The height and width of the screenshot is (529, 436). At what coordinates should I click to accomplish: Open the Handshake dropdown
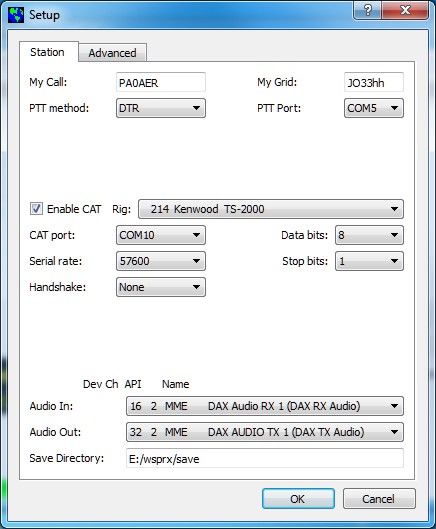[161, 287]
